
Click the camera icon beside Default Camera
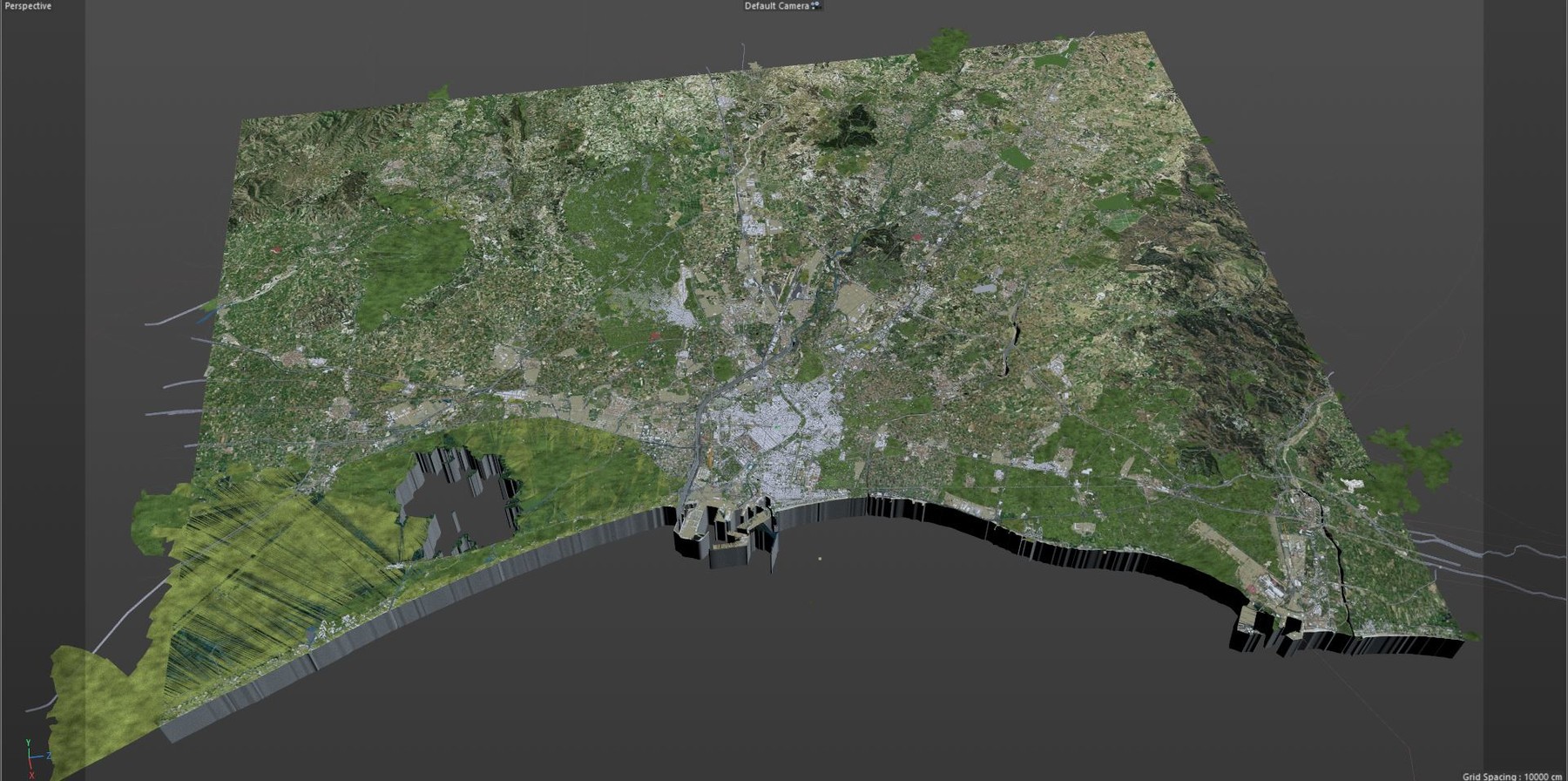point(816,6)
